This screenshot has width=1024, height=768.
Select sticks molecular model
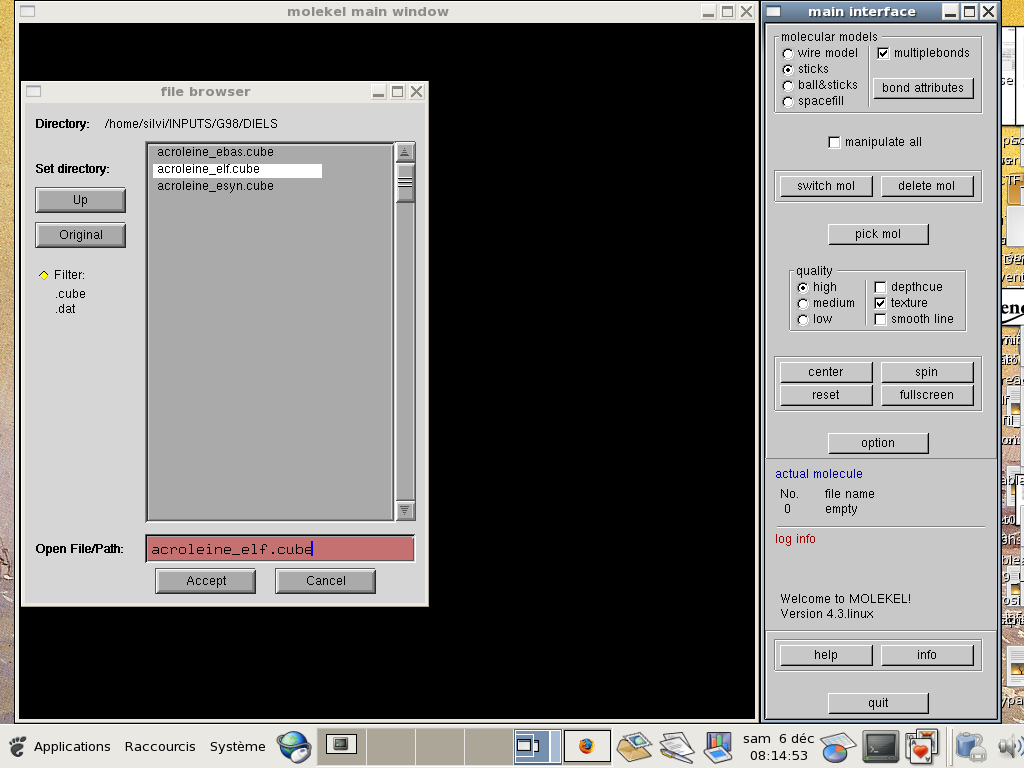788,69
